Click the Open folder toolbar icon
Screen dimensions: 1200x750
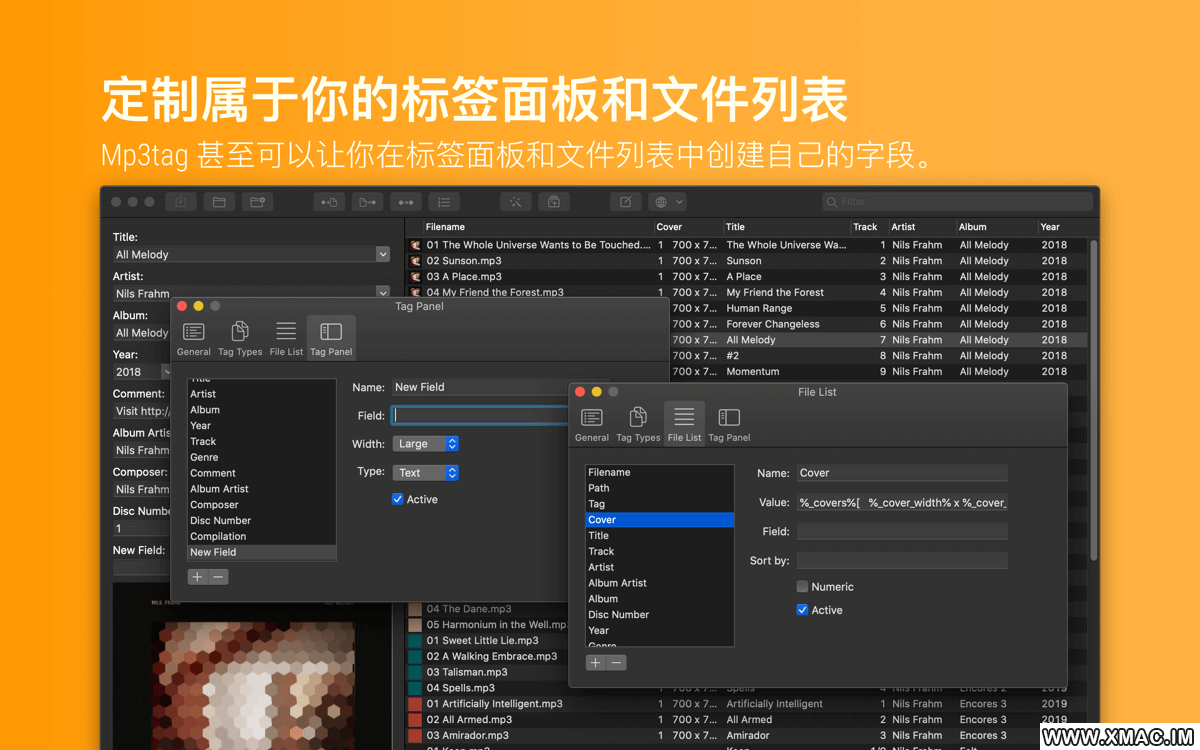tap(219, 202)
